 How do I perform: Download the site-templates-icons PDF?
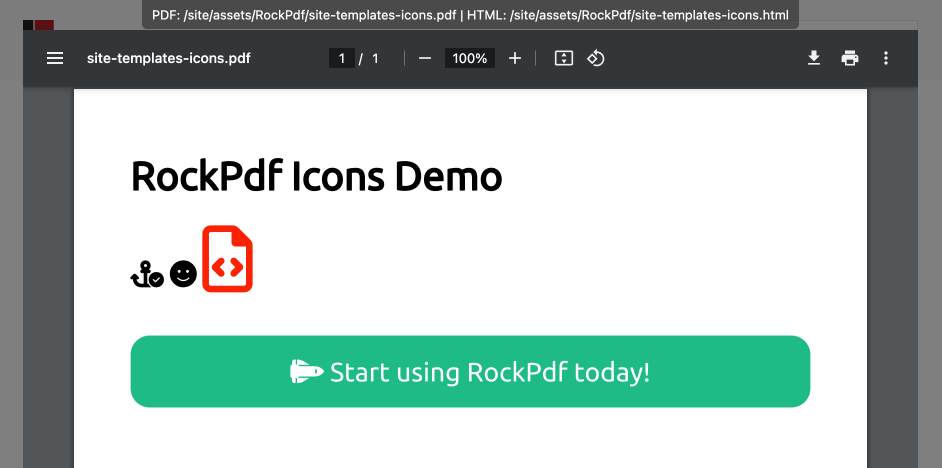(813, 58)
